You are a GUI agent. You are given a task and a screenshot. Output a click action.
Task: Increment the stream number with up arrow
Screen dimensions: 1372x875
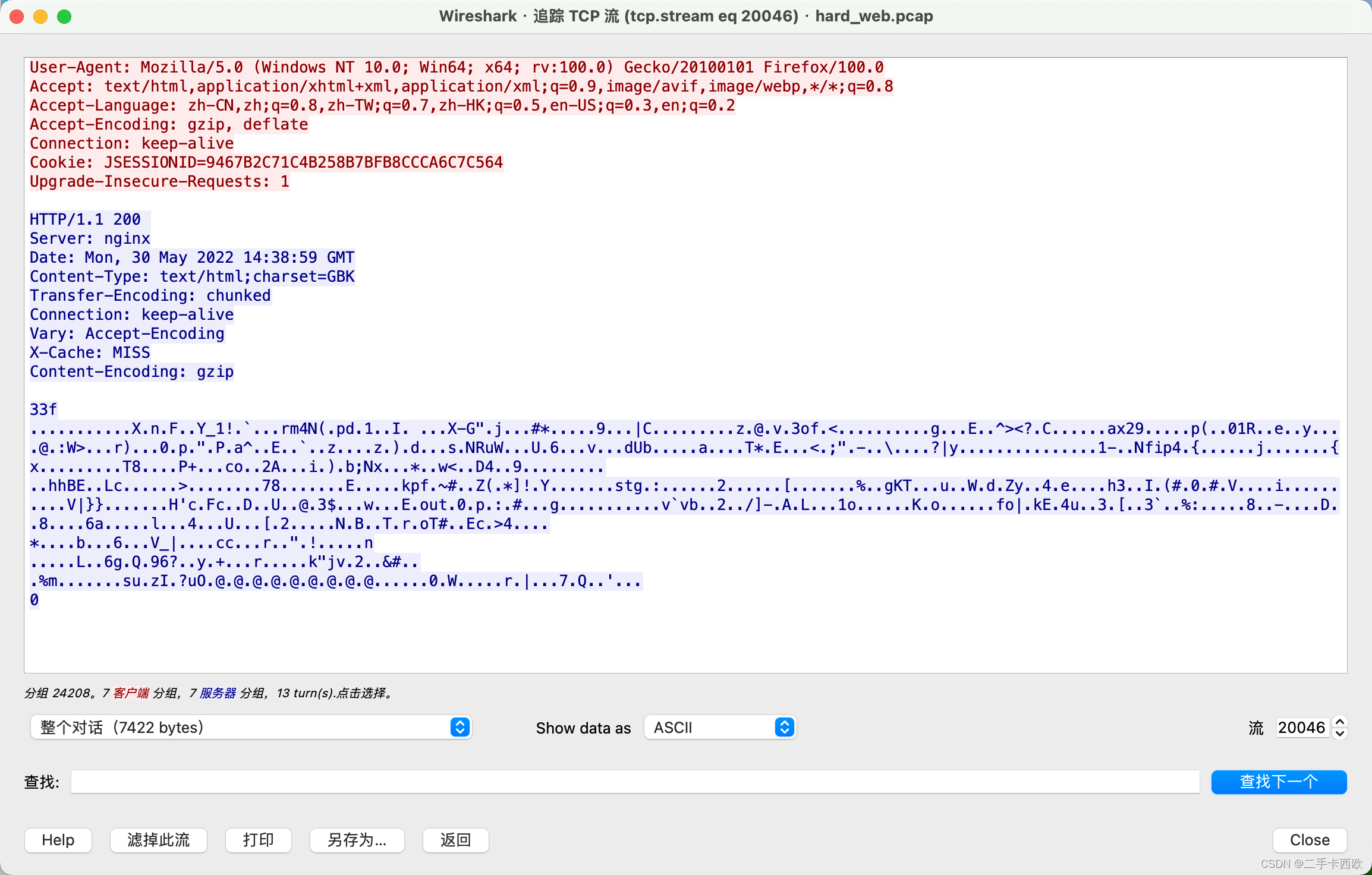[x=1340, y=722]
